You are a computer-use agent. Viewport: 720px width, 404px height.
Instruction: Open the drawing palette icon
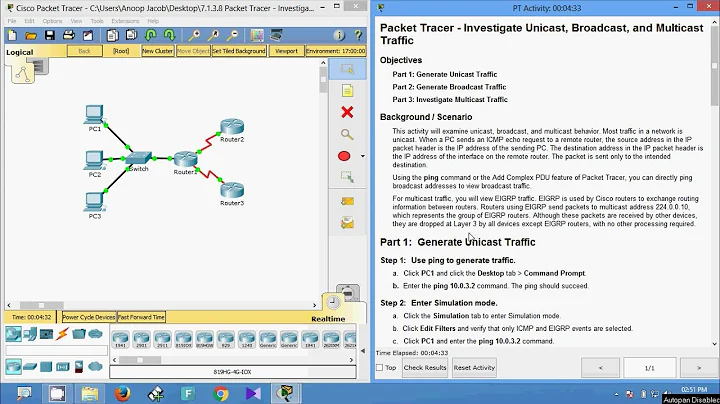click(x=257, y=35)
